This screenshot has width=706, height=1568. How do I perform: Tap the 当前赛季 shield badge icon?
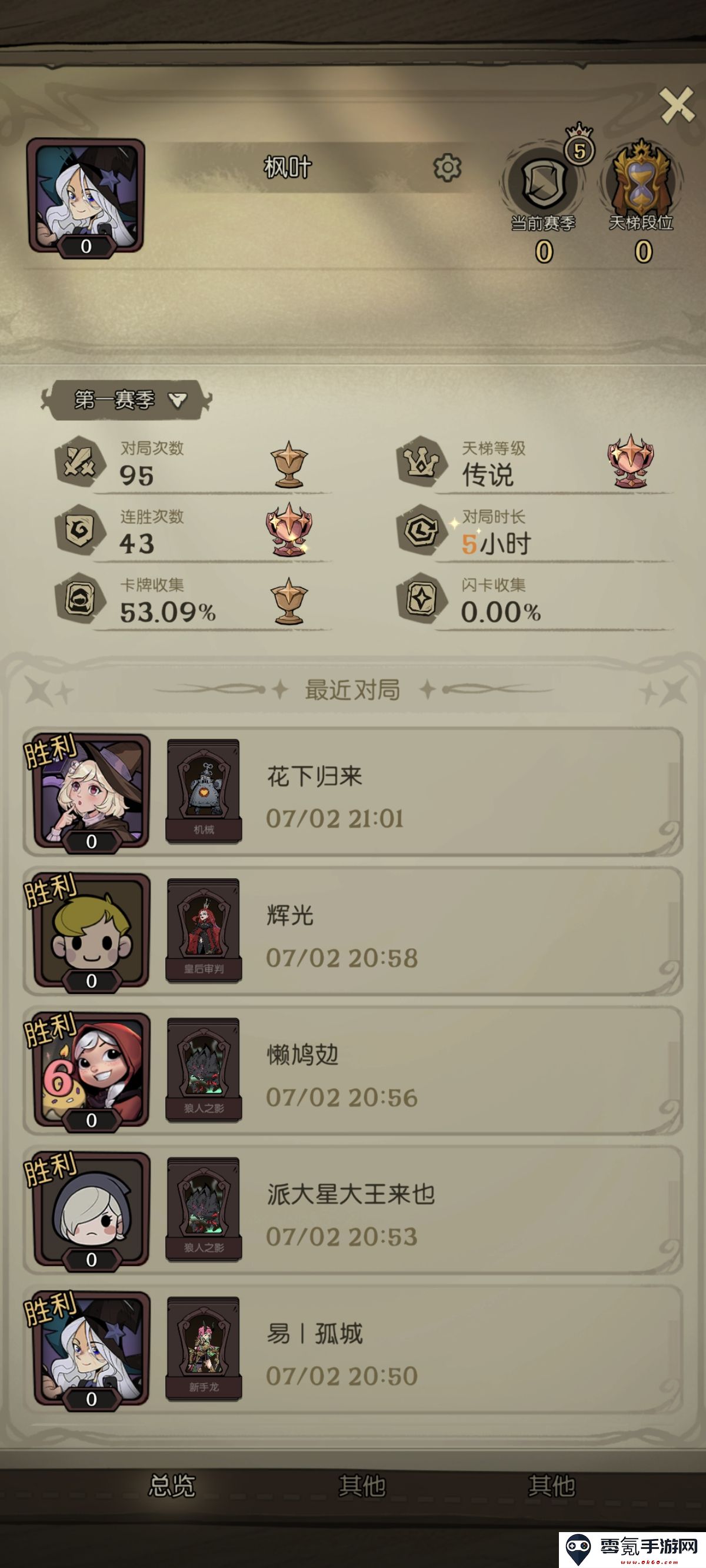[x=542, y=181]
